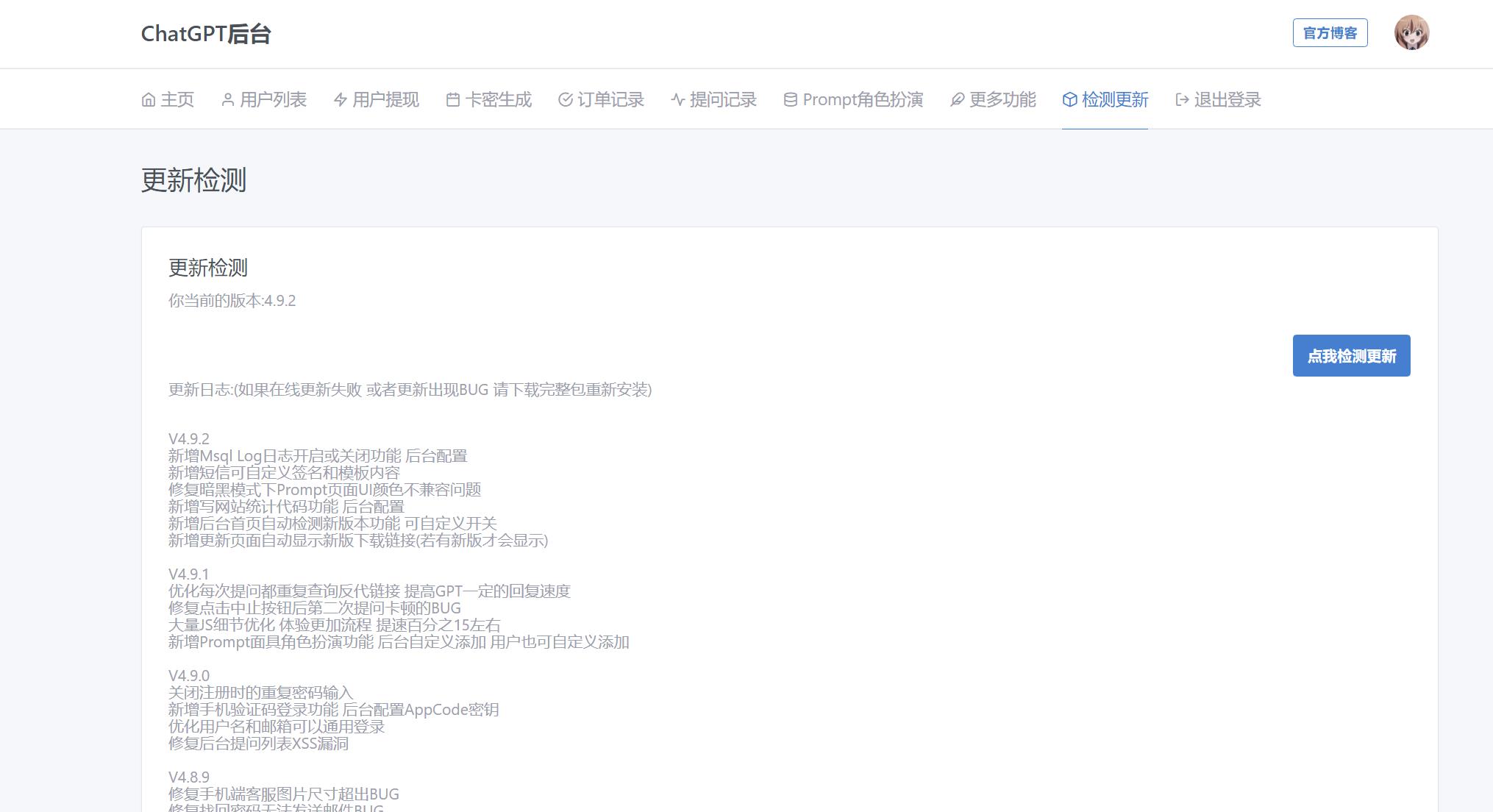This screenshot has width=1493, height=812.
Task: Click the calendar icon next to 卡密生成
Action: coord(454,99)
